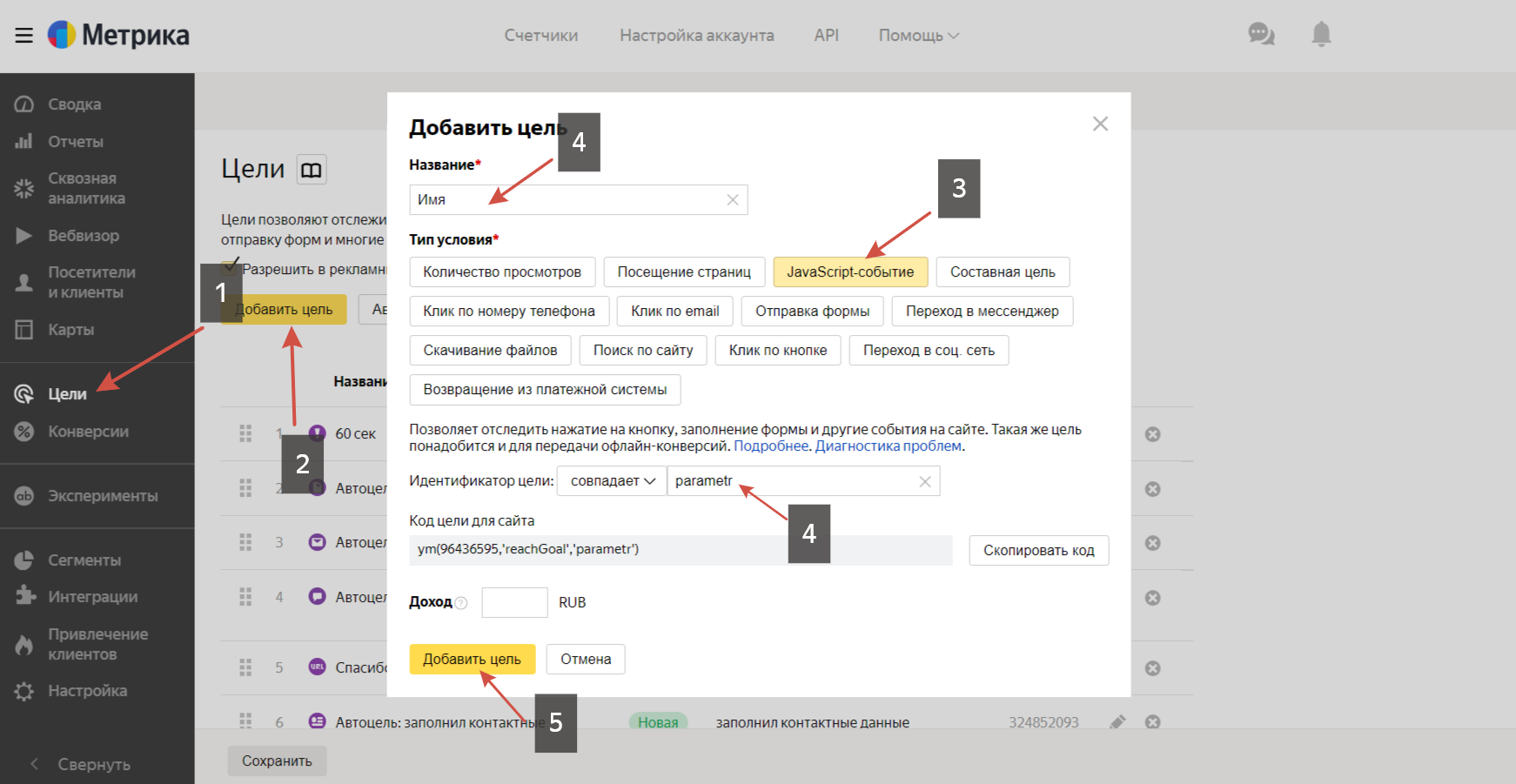
Task: Open the notifications bell icon
Action: pos(1321,34)
